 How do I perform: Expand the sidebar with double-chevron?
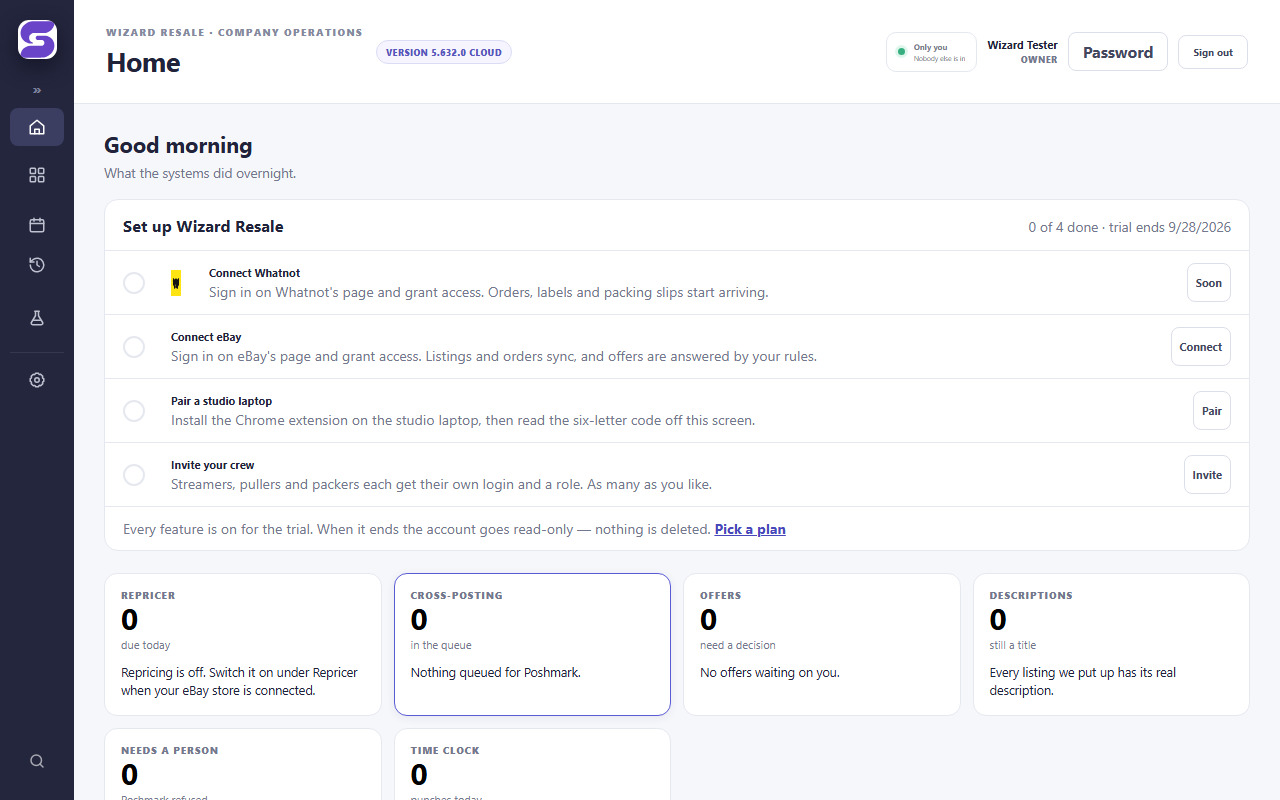(37, 90)
